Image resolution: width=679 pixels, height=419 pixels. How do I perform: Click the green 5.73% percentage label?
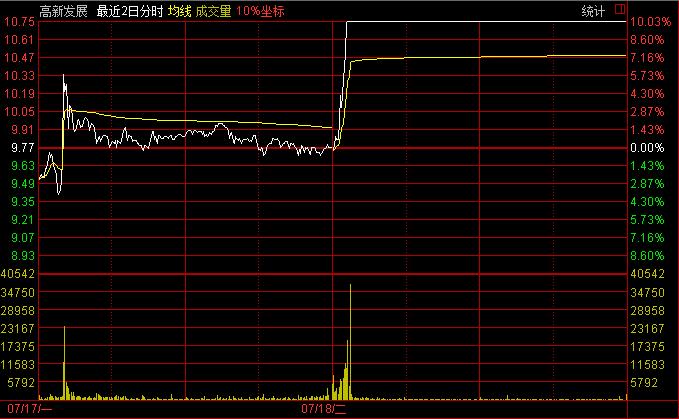coord(647,219)
